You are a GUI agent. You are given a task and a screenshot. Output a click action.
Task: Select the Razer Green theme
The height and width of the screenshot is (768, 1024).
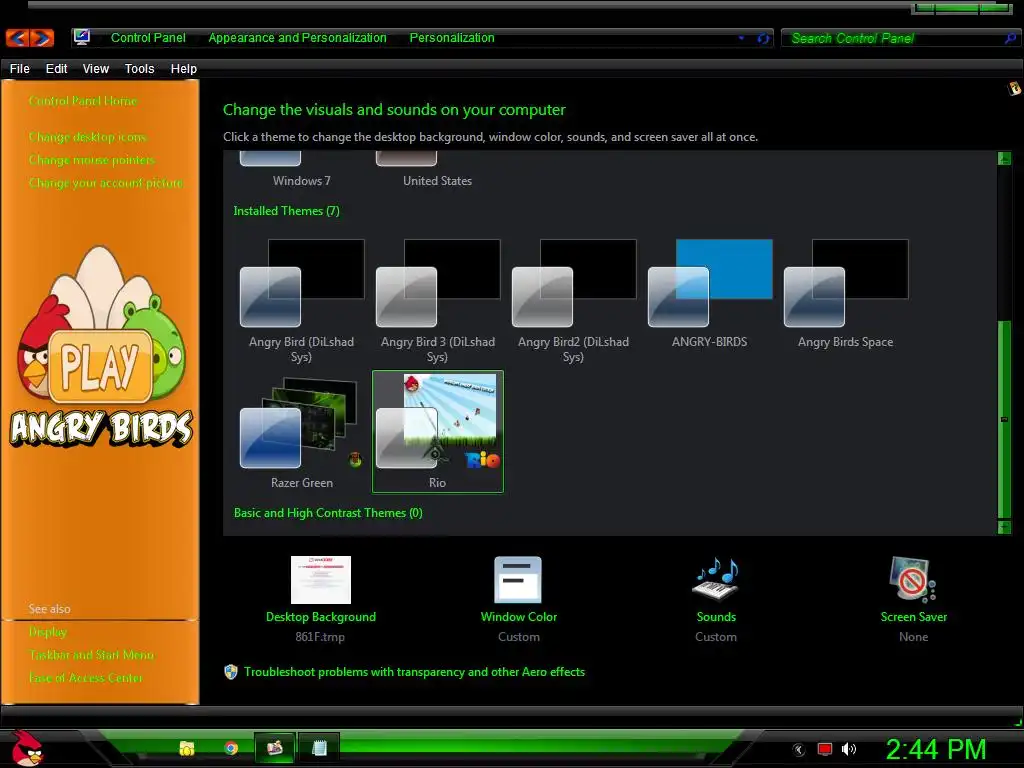point(302,432)
